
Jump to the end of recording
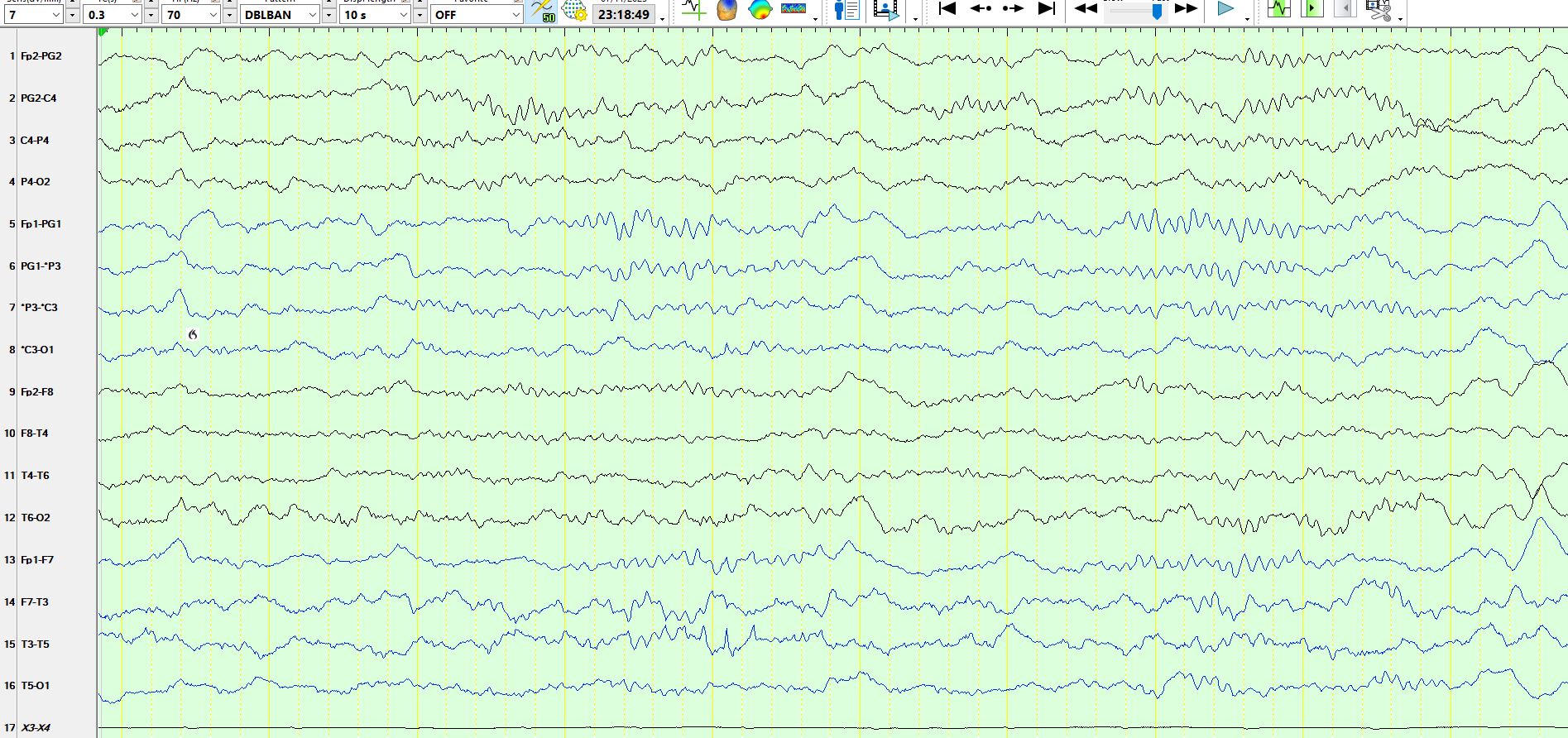(x=1047, y=8)
